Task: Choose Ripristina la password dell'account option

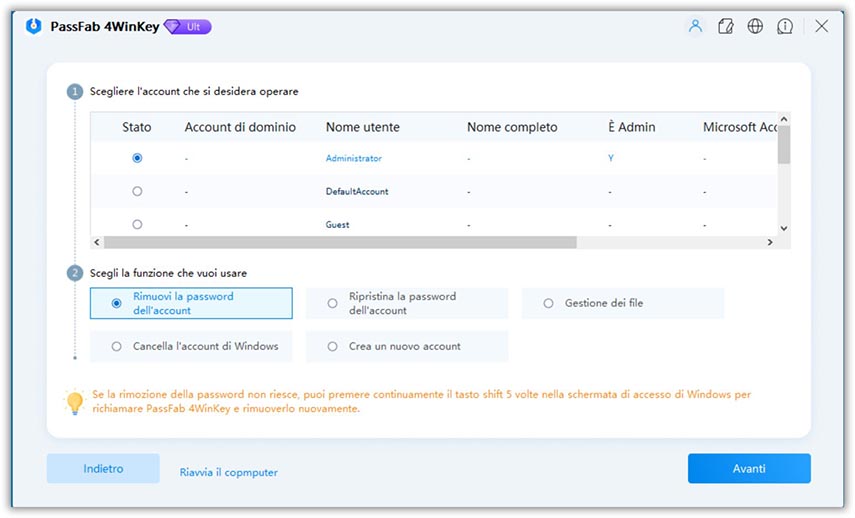Action: click(407, 303)
